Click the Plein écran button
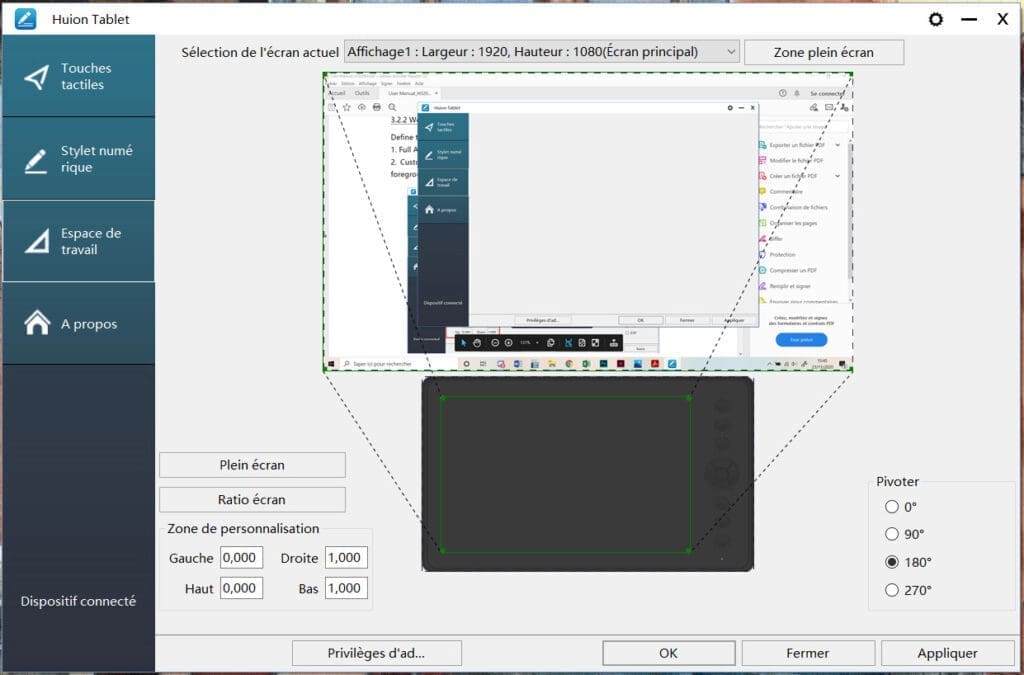1024x675 pixels. pos(252,465)
